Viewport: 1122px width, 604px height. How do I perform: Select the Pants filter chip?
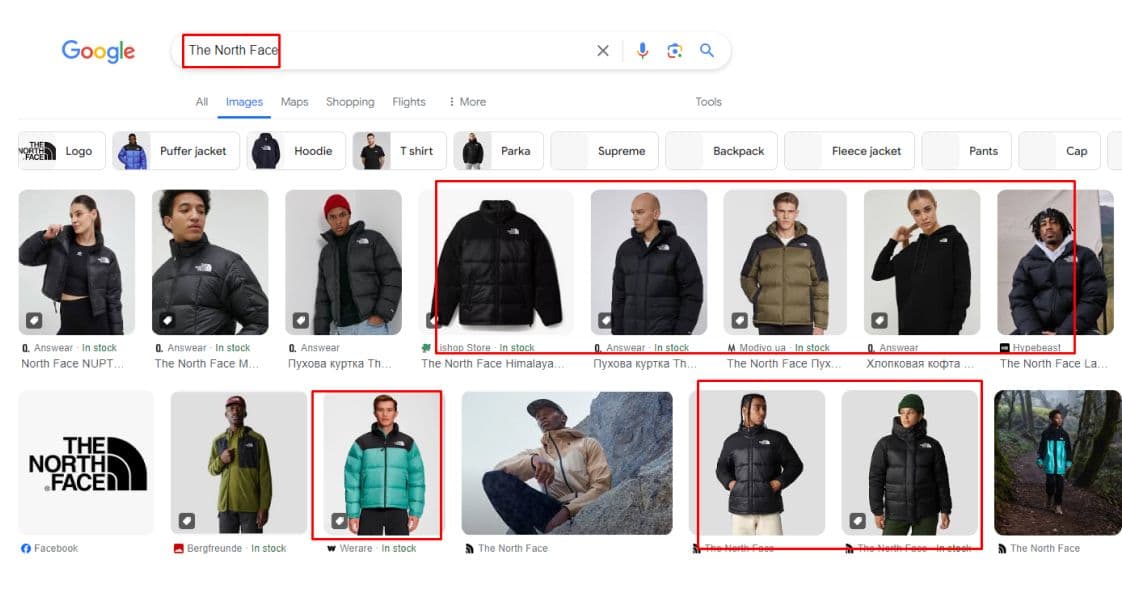coord(967,151)
